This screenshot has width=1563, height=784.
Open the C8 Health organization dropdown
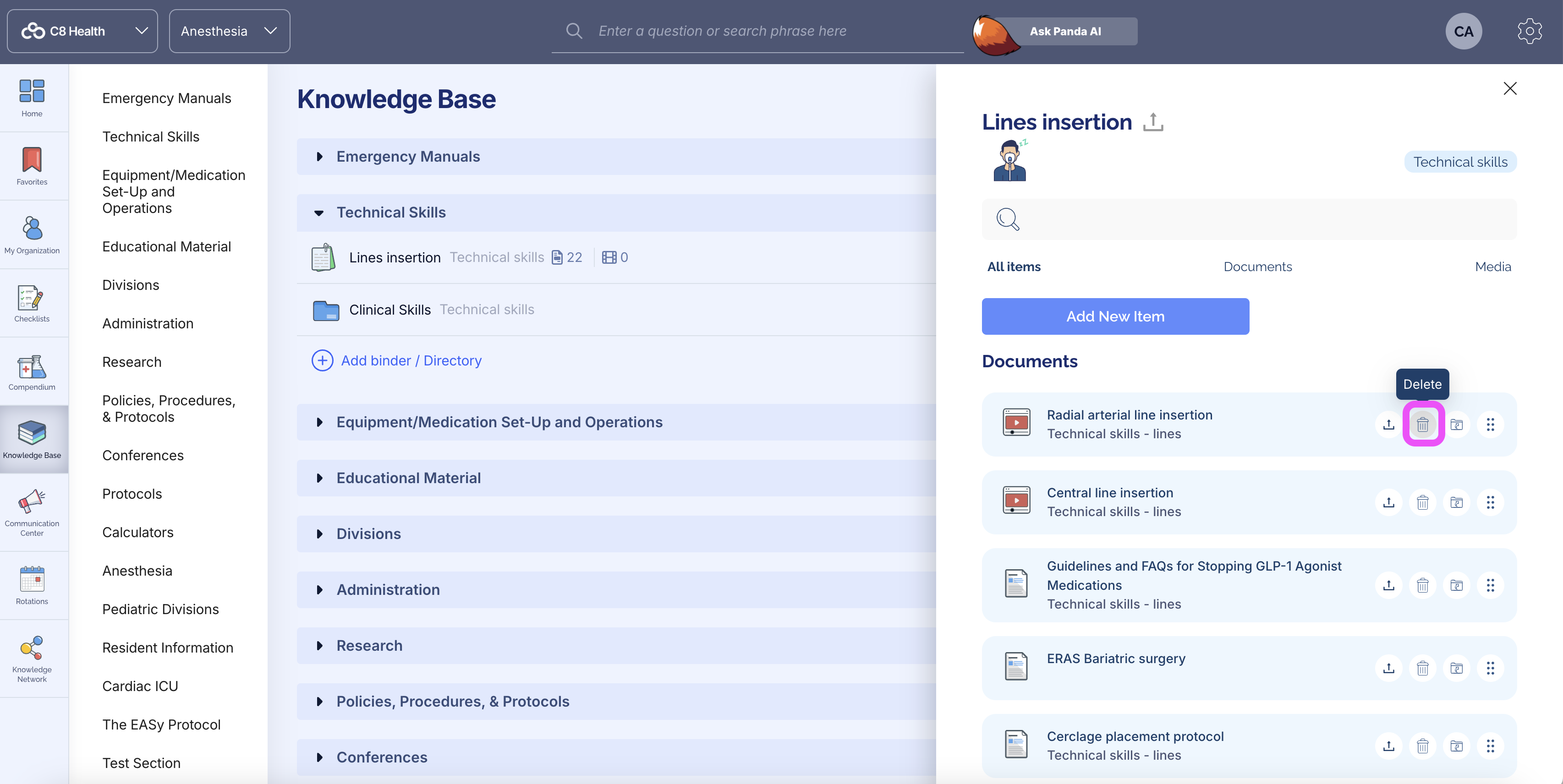tap(82, 31)
